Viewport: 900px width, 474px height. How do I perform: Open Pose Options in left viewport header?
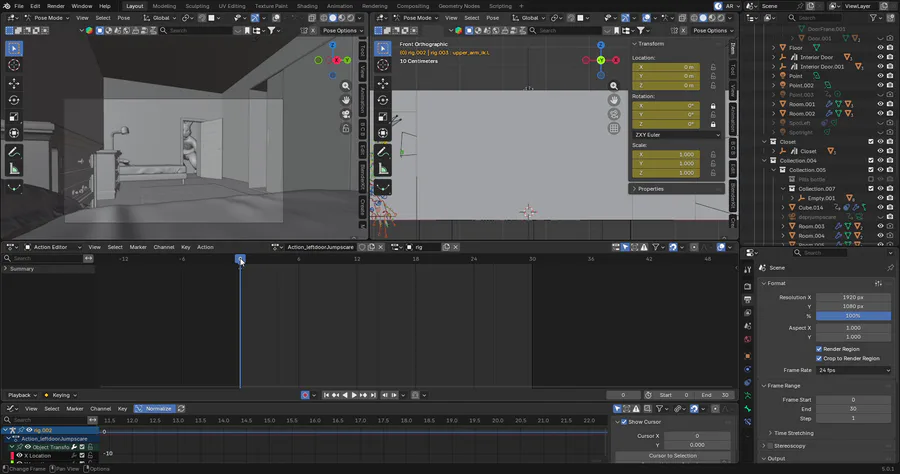click(x=342, y=30)
